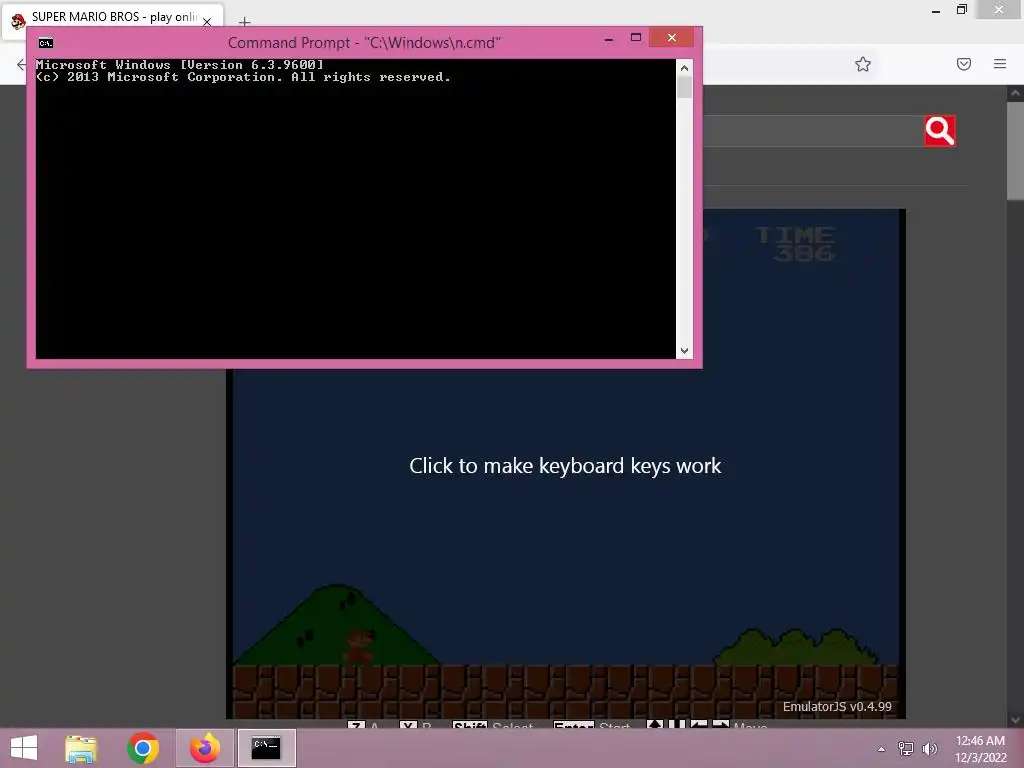This screenshot has height=768, width=1024.
Task: Bookmark this page with the star icon
Action: click(863, 64)
